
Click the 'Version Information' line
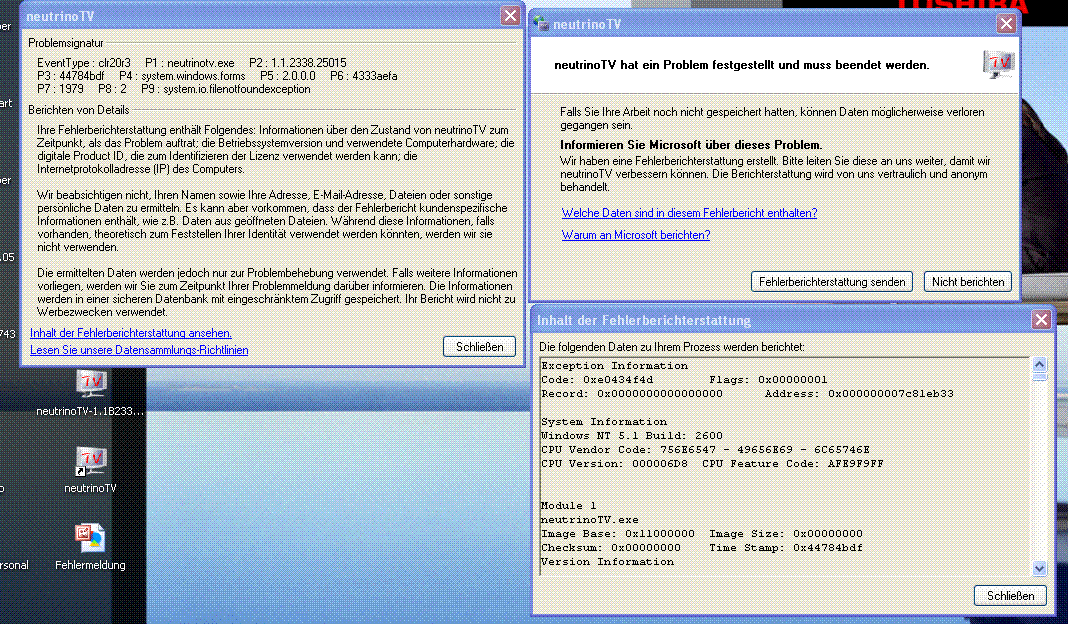click(x=607, y=562)
